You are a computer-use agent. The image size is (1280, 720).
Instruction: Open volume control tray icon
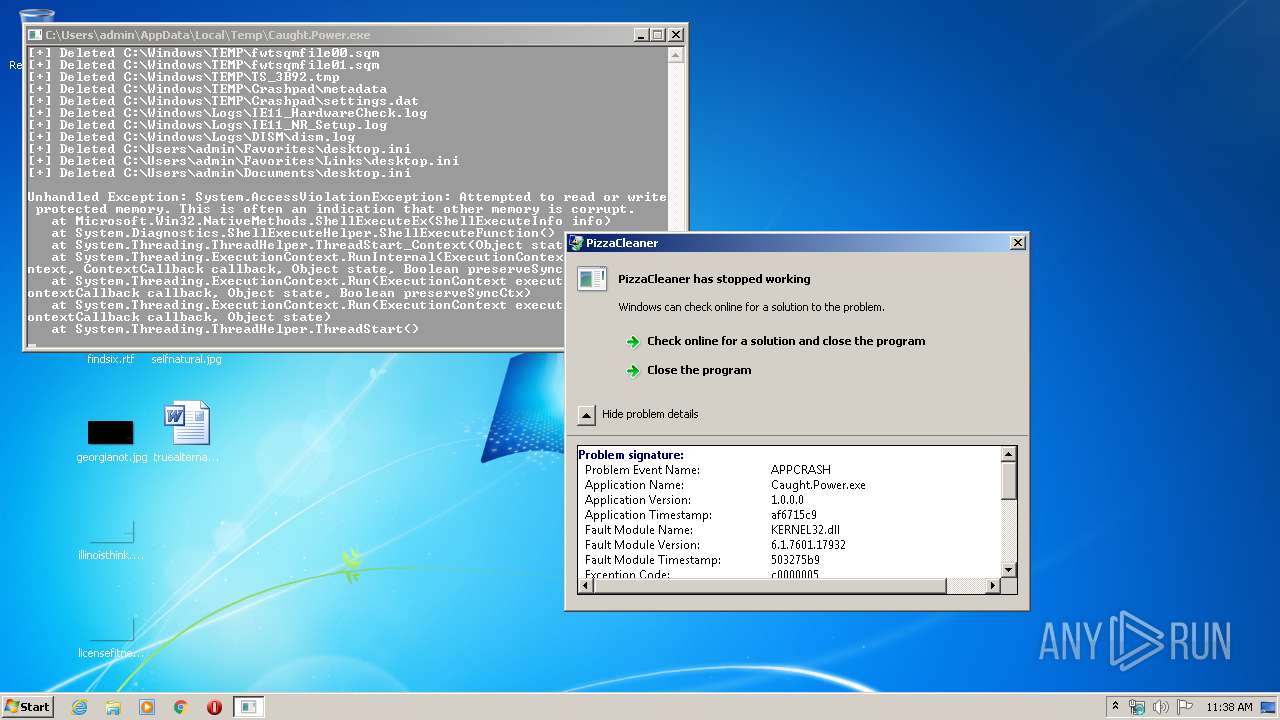[x=1161, y=707]
